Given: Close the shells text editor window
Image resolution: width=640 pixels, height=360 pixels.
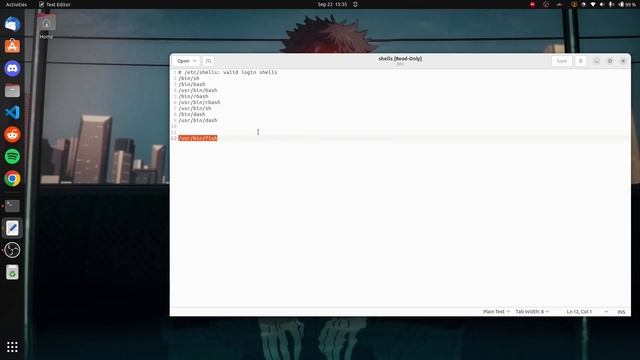Looking at the screenshot, I should [x=623, y=61].
